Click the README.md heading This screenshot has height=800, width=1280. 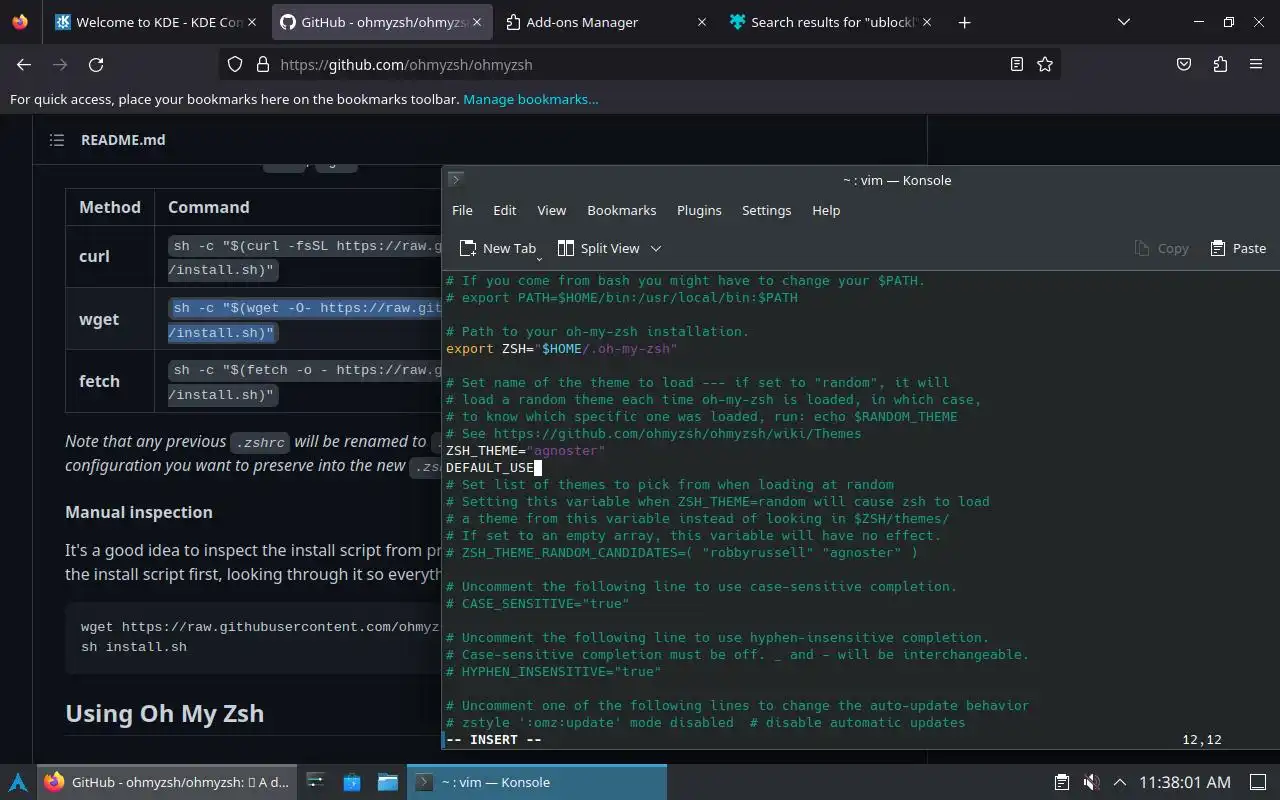tap(123, 140)
